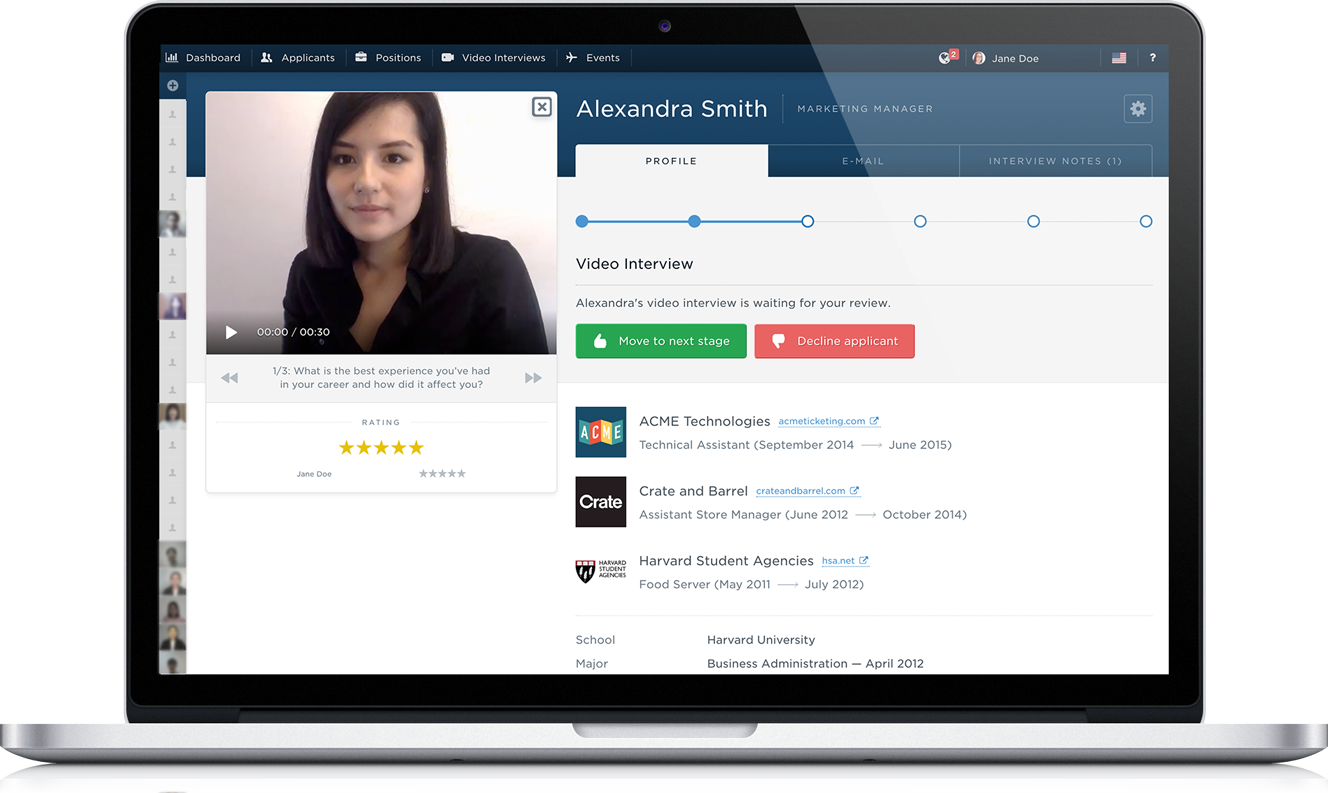The image size is (1328, 793).
Task: Open applicant settings gear icon
Action: [x=1137, y=109]
